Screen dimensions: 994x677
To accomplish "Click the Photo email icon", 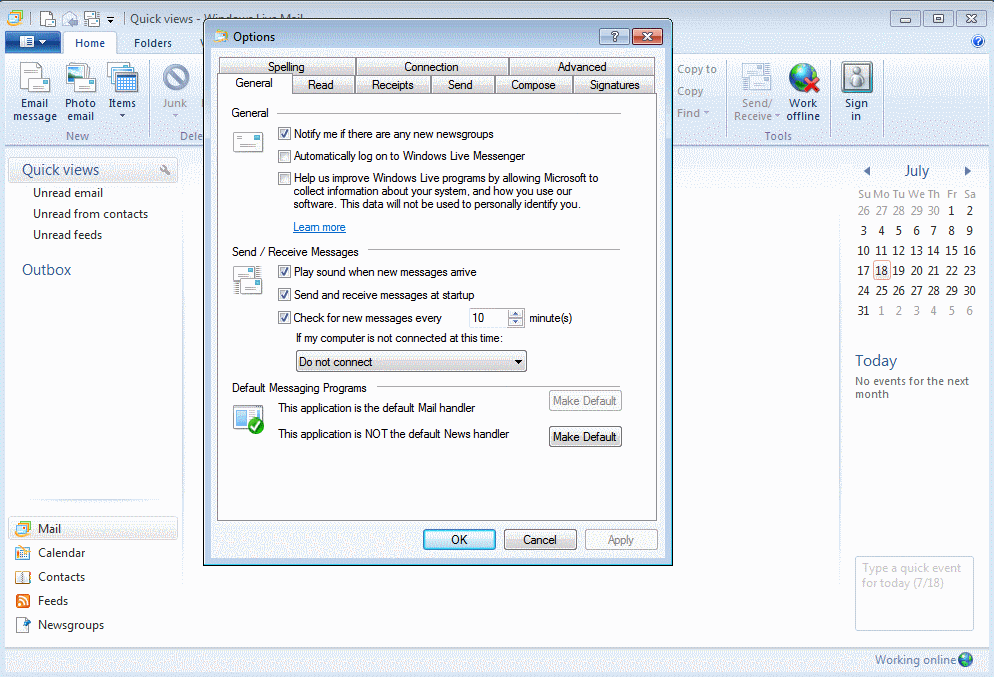I will [x=81, y=77].
